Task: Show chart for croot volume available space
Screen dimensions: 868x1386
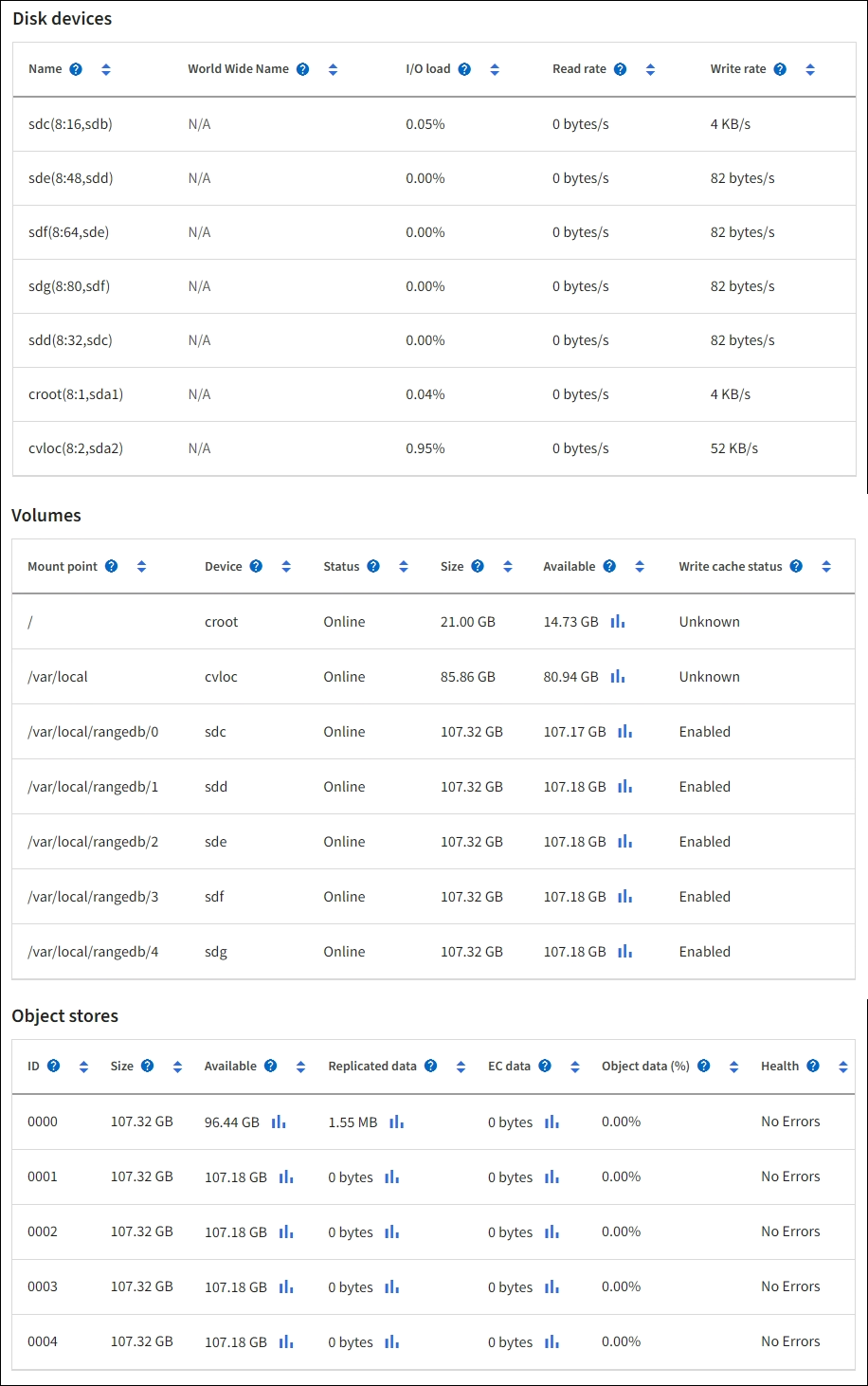Action: [x=618, y=622]
